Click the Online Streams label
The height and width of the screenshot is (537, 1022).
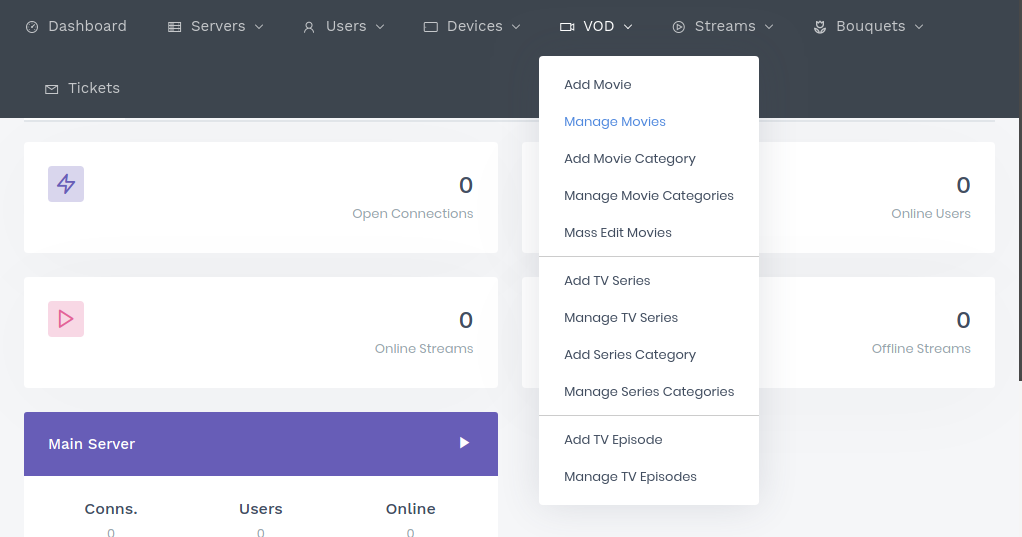pos(424,349)
